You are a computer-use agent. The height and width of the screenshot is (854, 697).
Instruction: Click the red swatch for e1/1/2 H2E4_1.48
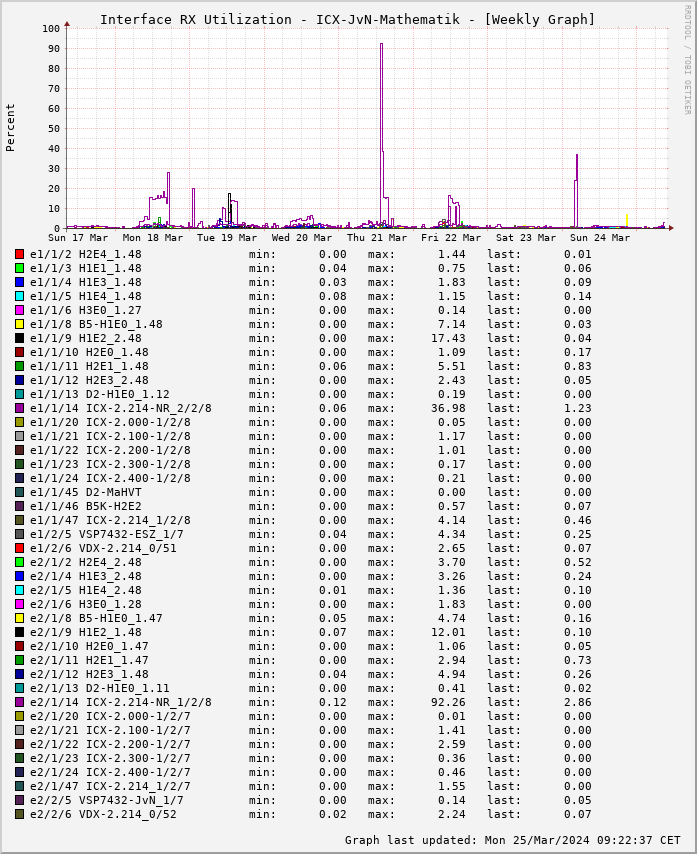19,254
